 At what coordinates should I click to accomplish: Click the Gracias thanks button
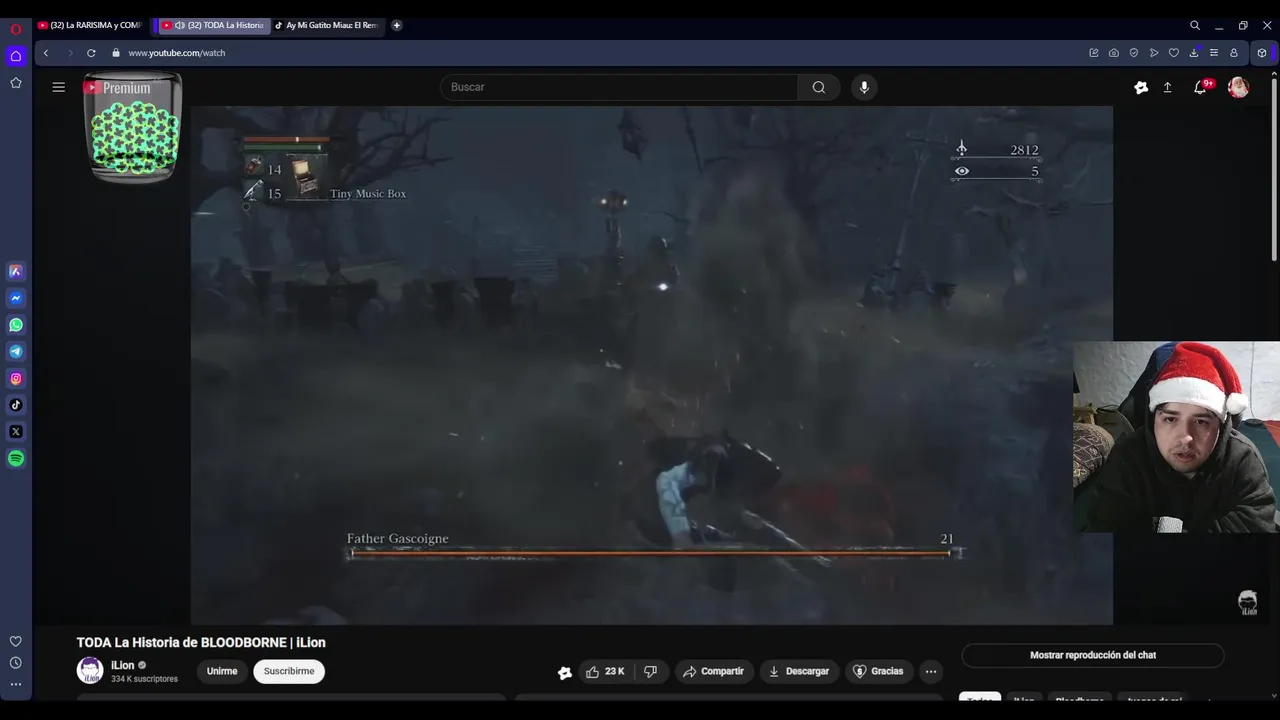pyautogui.click(x=877, y=671)
